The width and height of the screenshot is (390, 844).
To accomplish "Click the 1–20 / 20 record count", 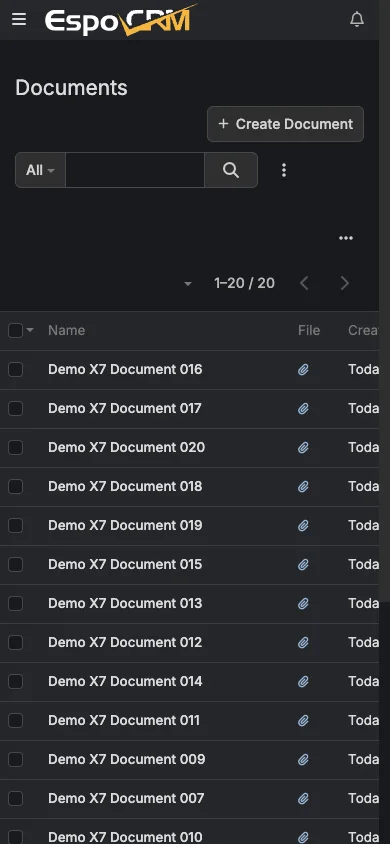I will click(245, 283).
